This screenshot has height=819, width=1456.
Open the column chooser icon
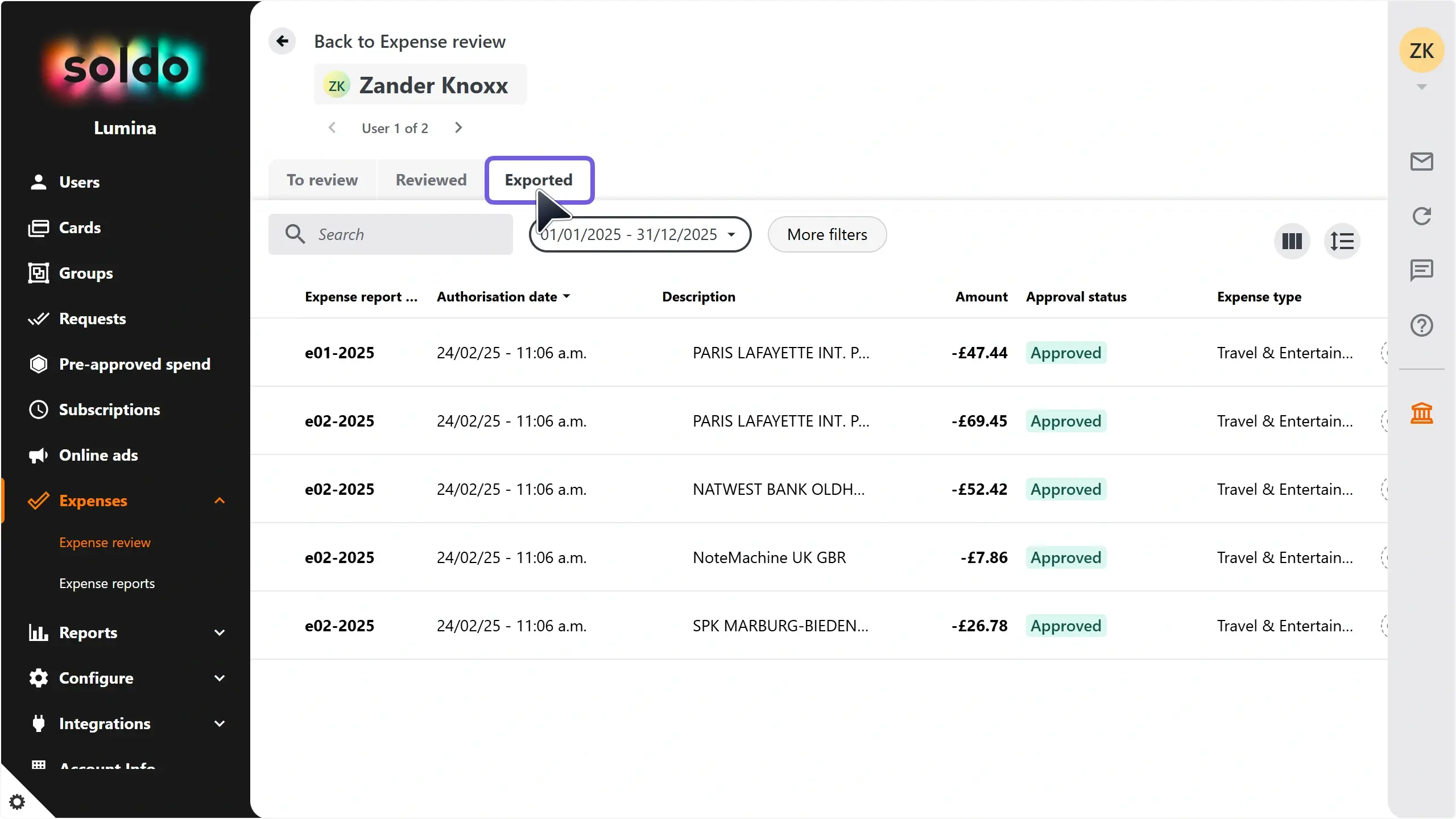pos(1292,241)
